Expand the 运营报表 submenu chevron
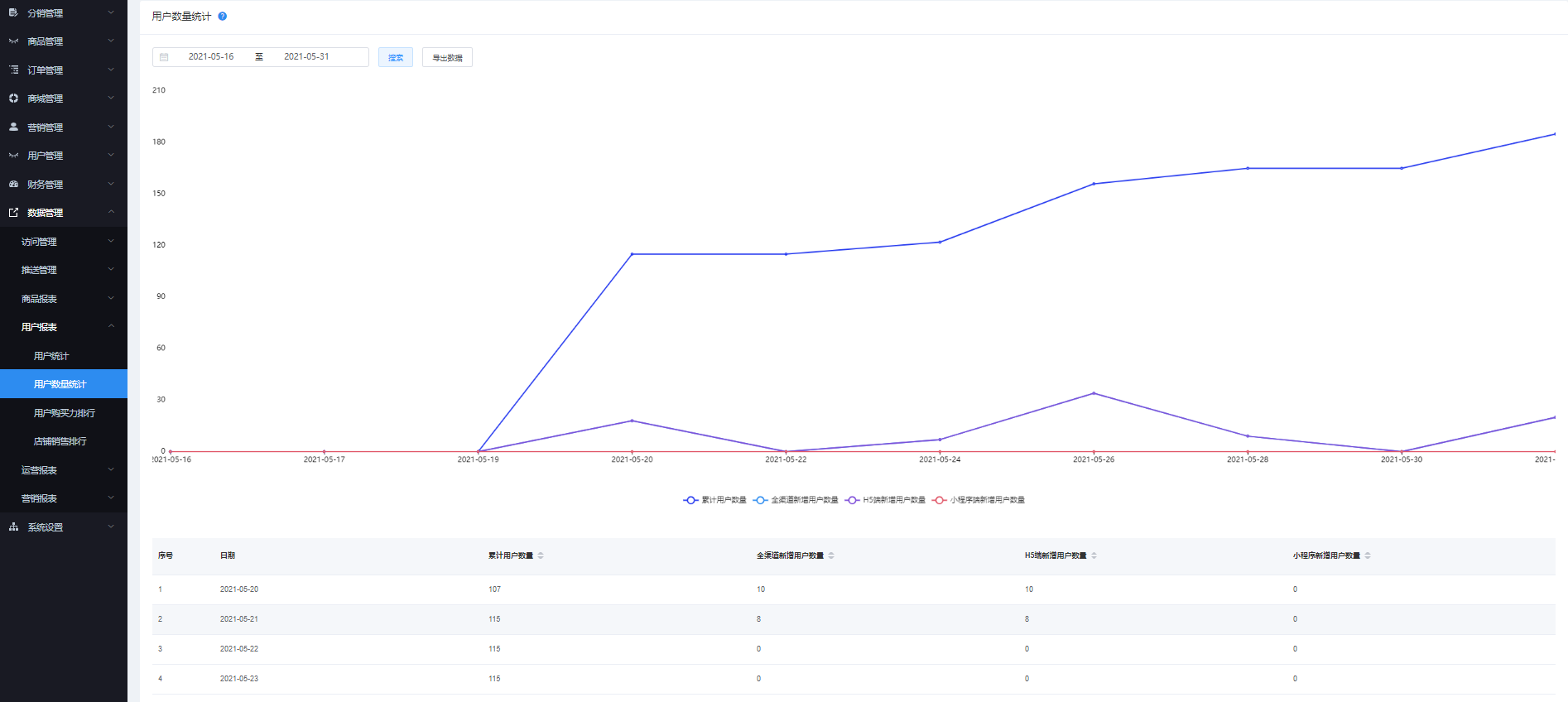1568x702 pixels. pos(111,470)
